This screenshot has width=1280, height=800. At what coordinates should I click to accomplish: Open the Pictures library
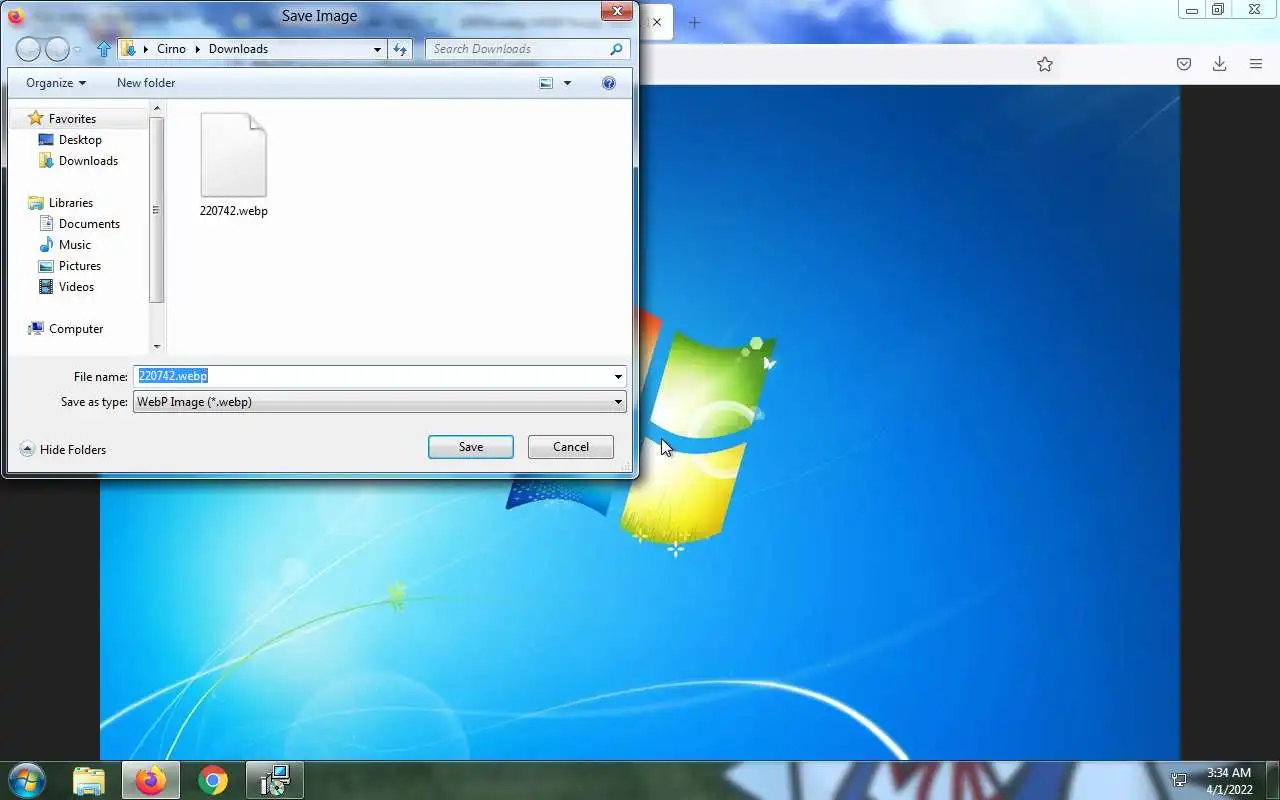79,266
